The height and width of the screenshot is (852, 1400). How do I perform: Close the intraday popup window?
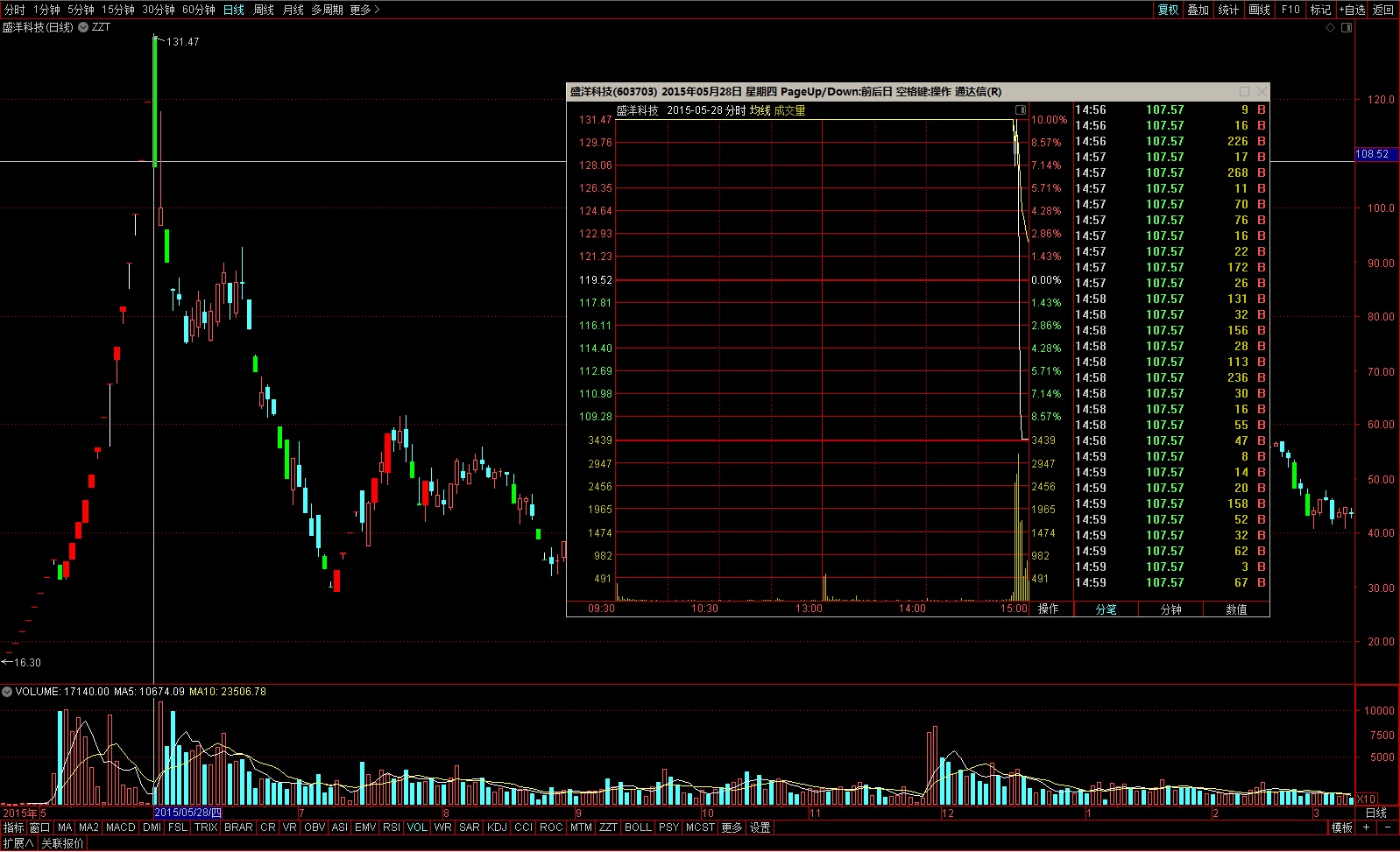(1262, 91)
